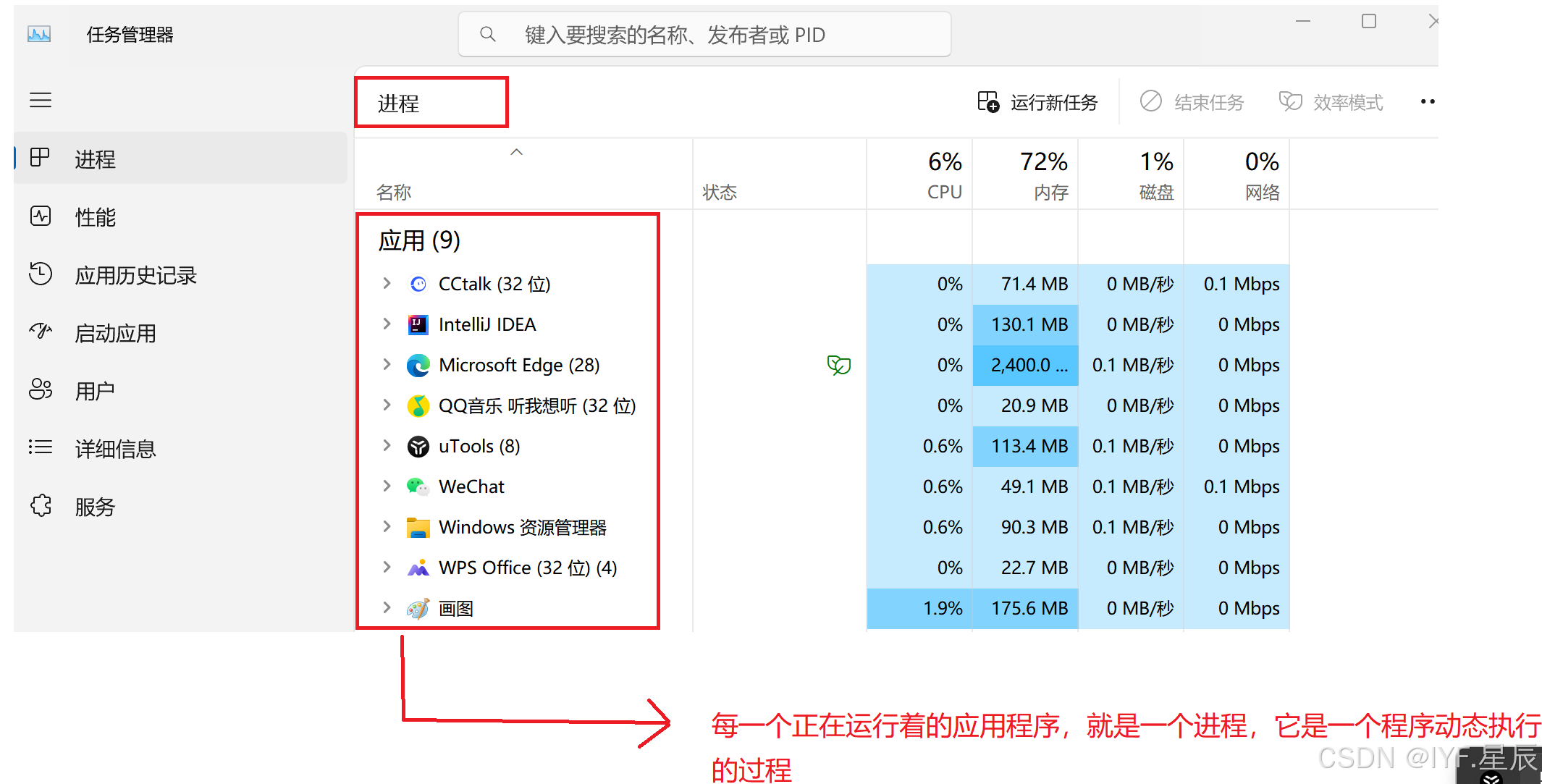Expand the WPS Office process group
The height and width of the screenshot is (784, 1542).
[387, 568]
